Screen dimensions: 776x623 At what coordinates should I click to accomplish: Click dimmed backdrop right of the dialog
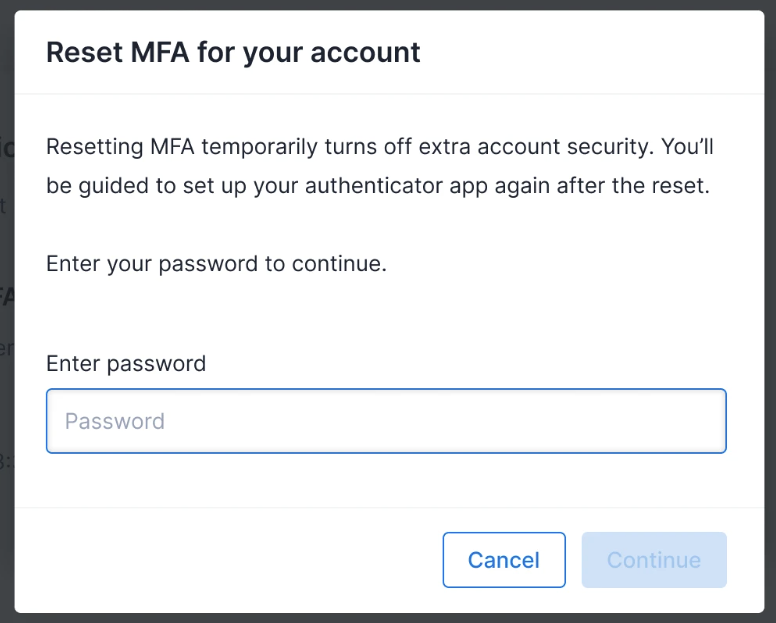[770, 300]
